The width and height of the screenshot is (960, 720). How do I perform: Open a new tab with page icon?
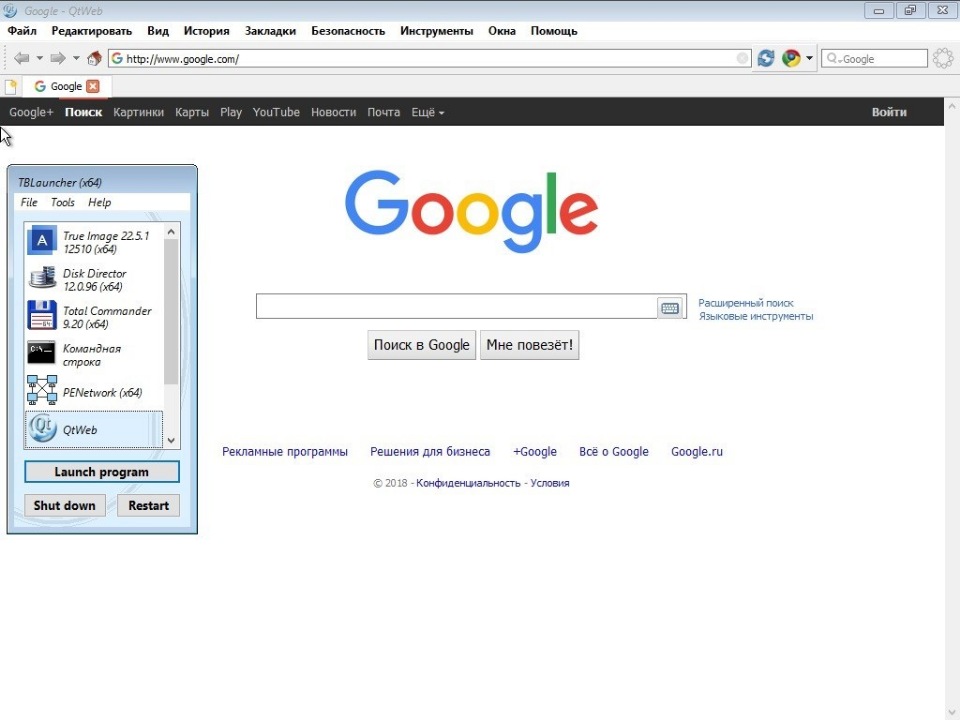(x=10, y=86)
